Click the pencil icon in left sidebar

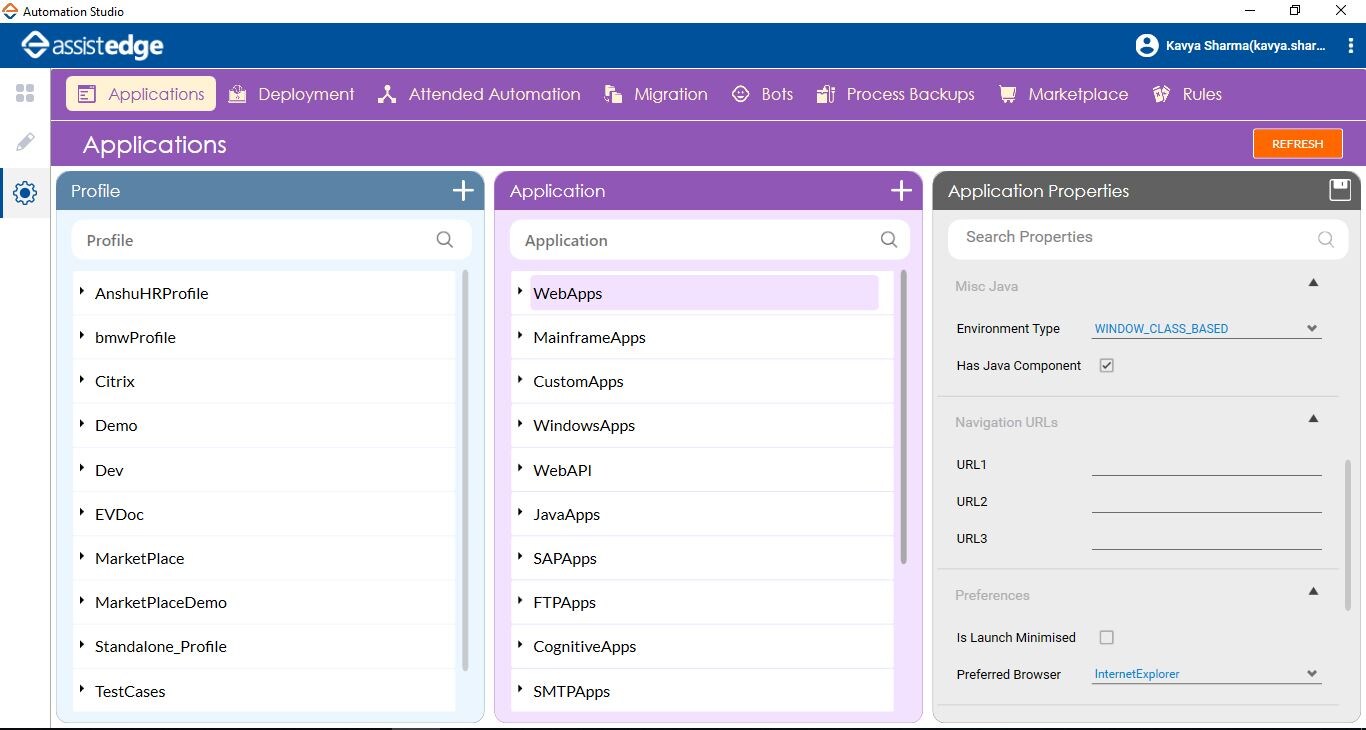(25, 142)
